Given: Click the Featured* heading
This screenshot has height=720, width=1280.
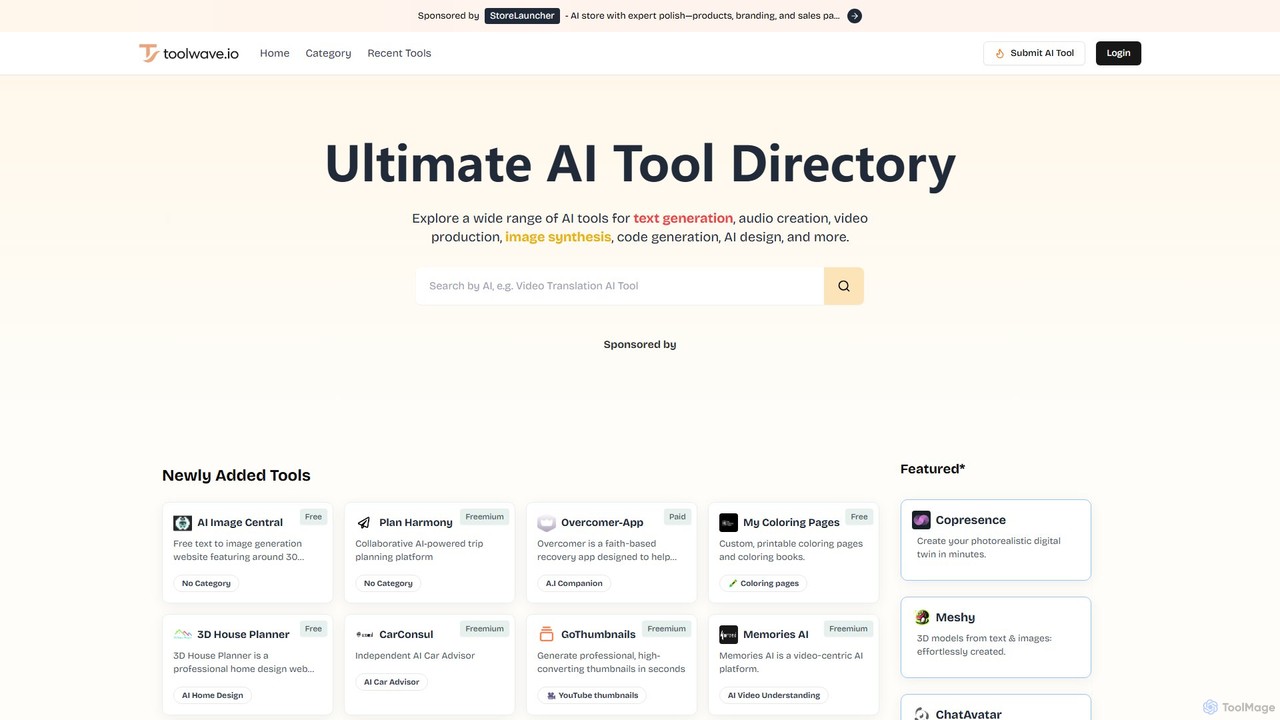Looking at the screenshot, I should click(x=932, y=469).
